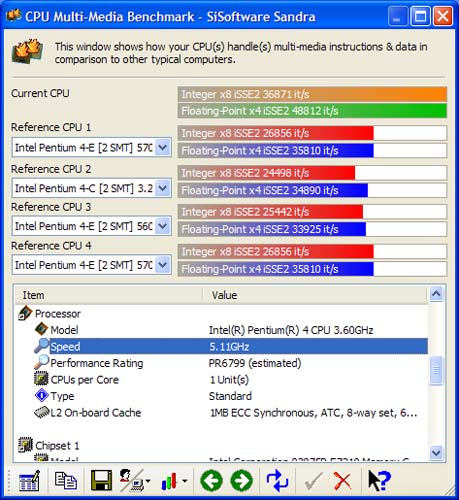This screenshot has height=500, width=459.
Task: Open the Reference CPU 4 dropdown
Action: pyautogui.click(x=163, y=265)
